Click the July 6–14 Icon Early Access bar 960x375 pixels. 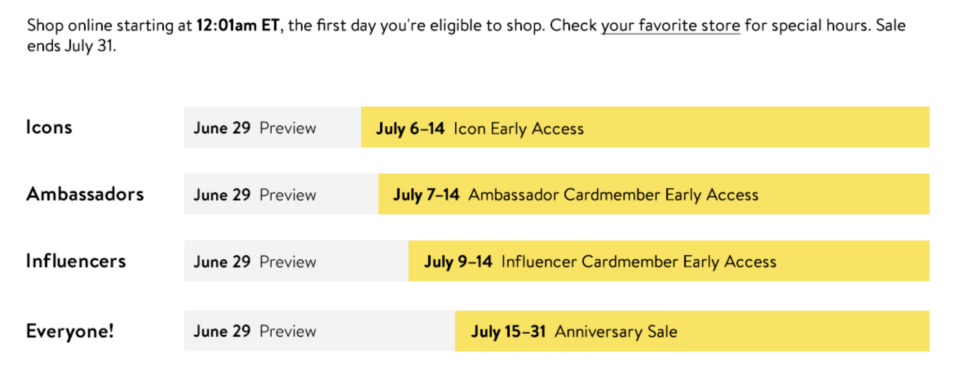pyautogui.click(x=645, y=127)
